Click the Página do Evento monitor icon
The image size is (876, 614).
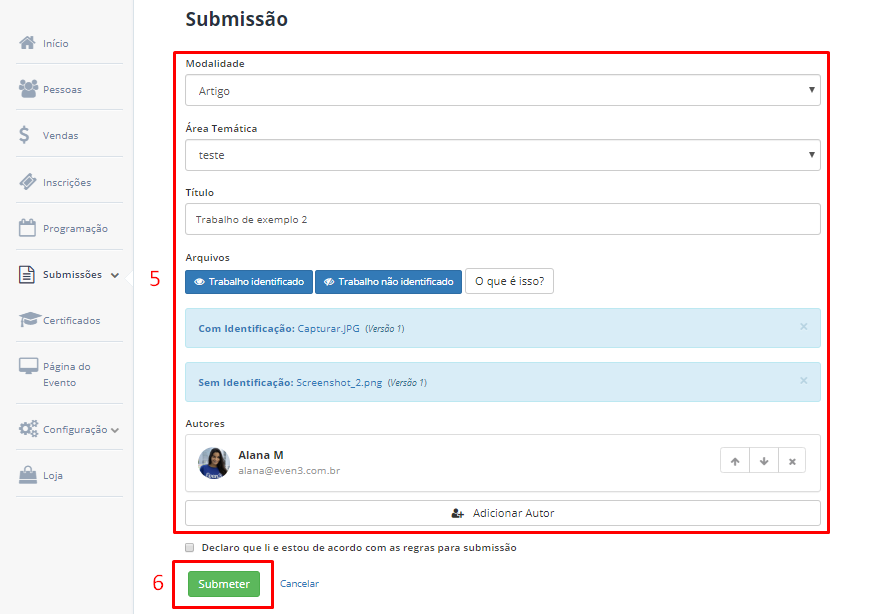(x=28, y=366)
